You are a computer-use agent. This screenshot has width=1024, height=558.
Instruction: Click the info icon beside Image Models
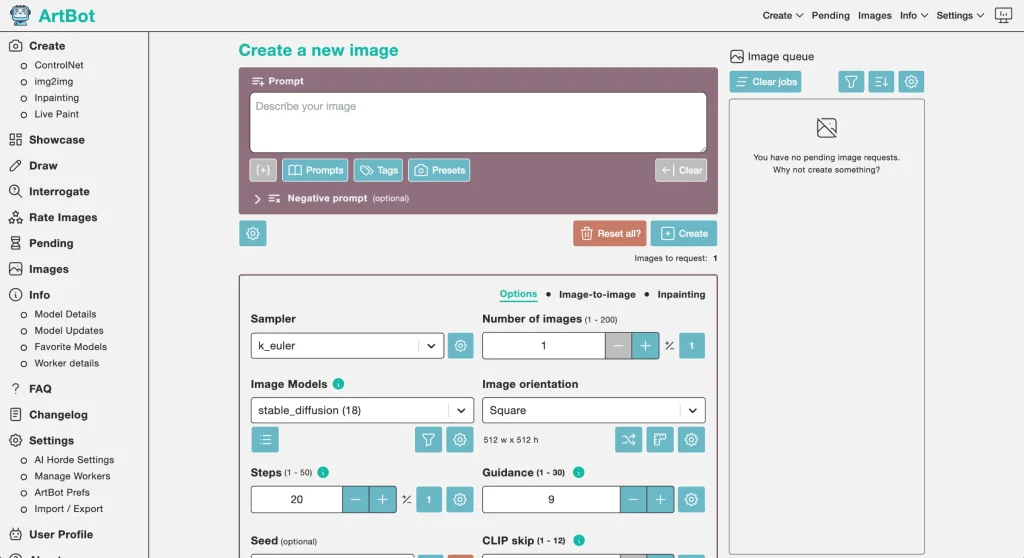tap(338, 384)
